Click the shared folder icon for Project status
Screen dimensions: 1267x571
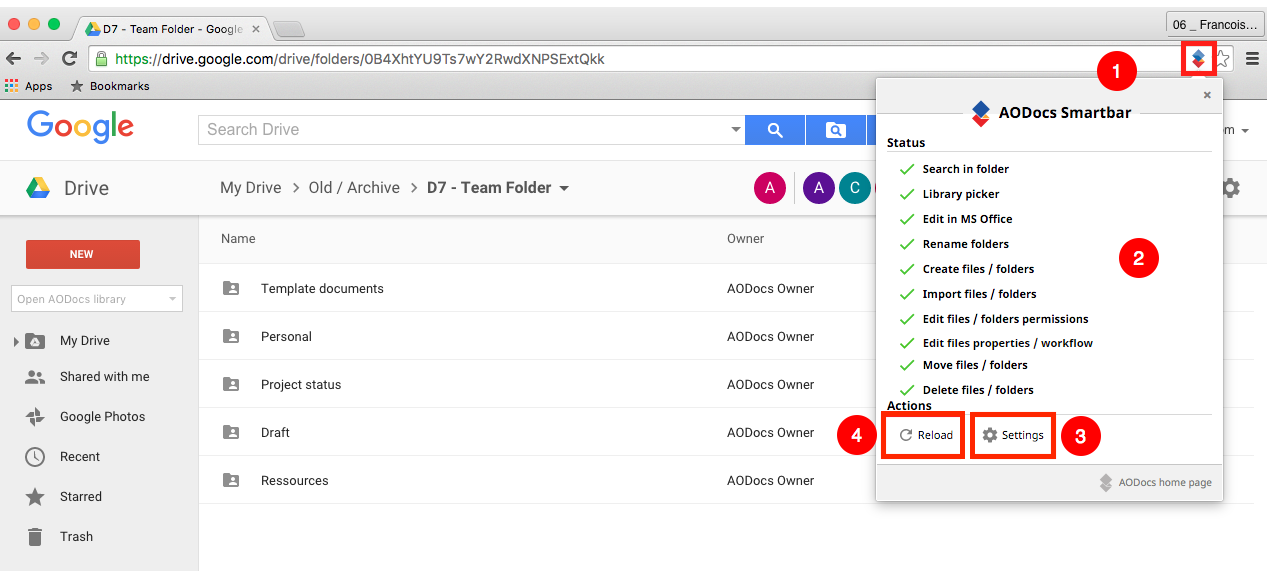(231, 385)
